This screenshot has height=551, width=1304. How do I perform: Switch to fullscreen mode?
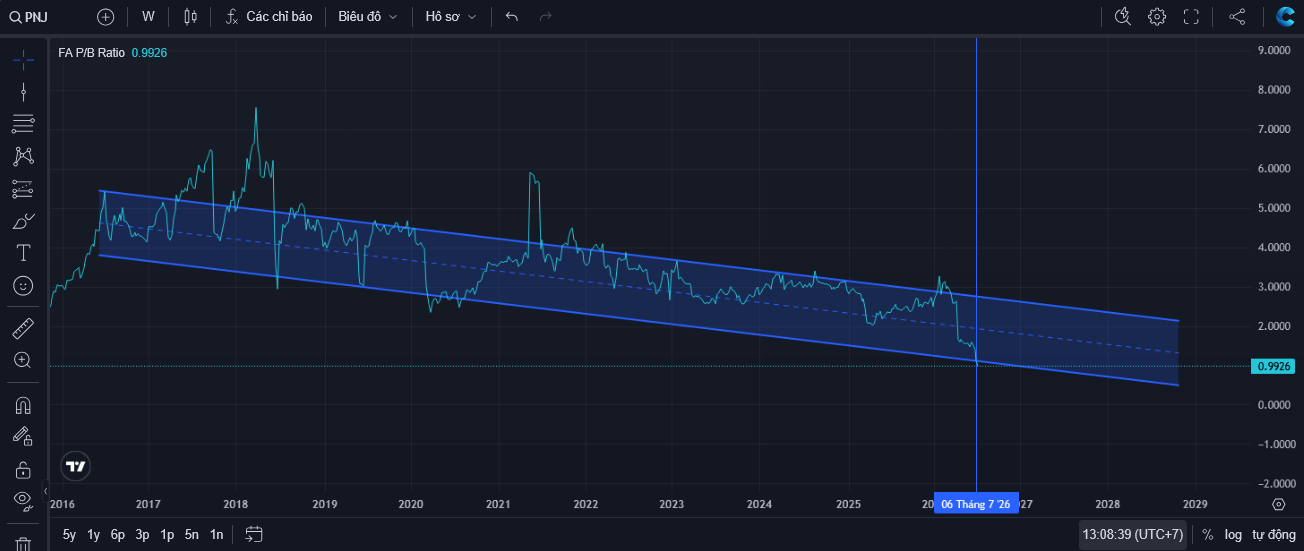pyautogui.click(x=1191, y=17)
